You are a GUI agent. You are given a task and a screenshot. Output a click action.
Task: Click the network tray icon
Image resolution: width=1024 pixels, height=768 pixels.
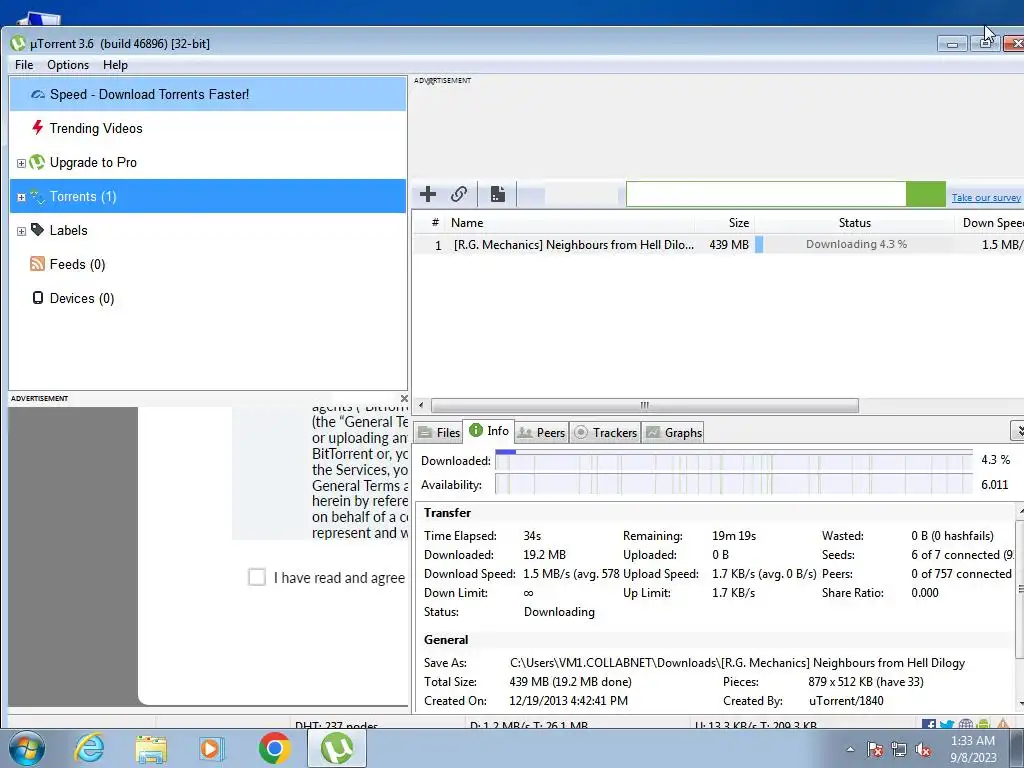(x=899, y=749)
